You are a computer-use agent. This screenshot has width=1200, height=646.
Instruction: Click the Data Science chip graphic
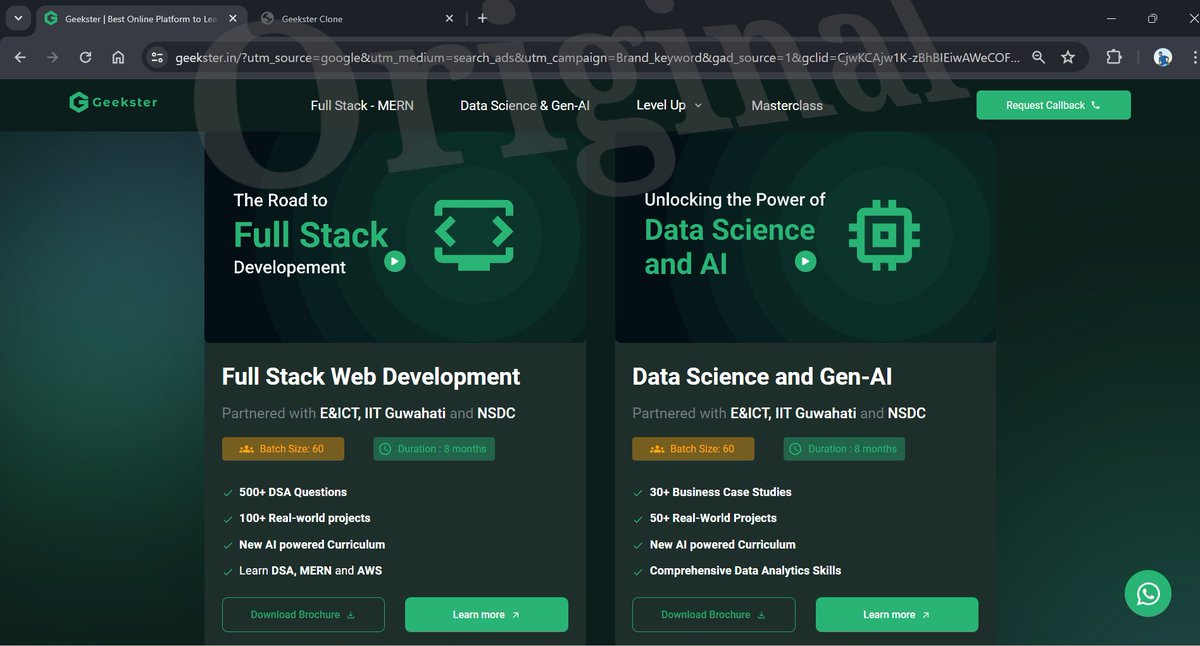pos(884,236)
